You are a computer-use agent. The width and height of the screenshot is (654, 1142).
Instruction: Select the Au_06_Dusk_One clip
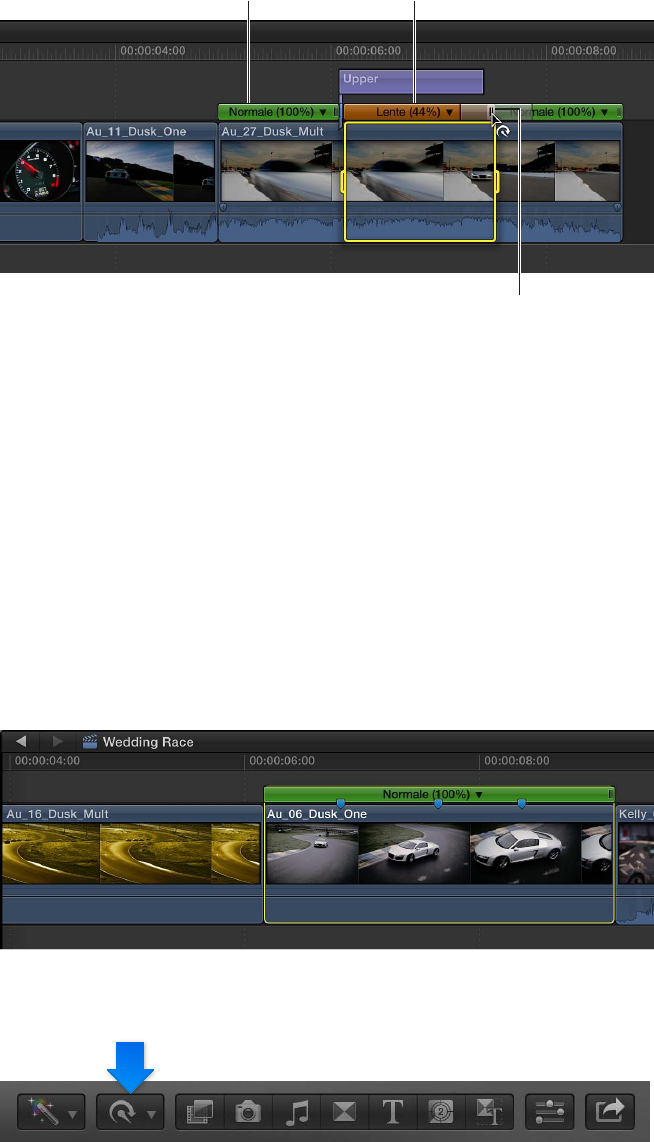pos(439,864)
